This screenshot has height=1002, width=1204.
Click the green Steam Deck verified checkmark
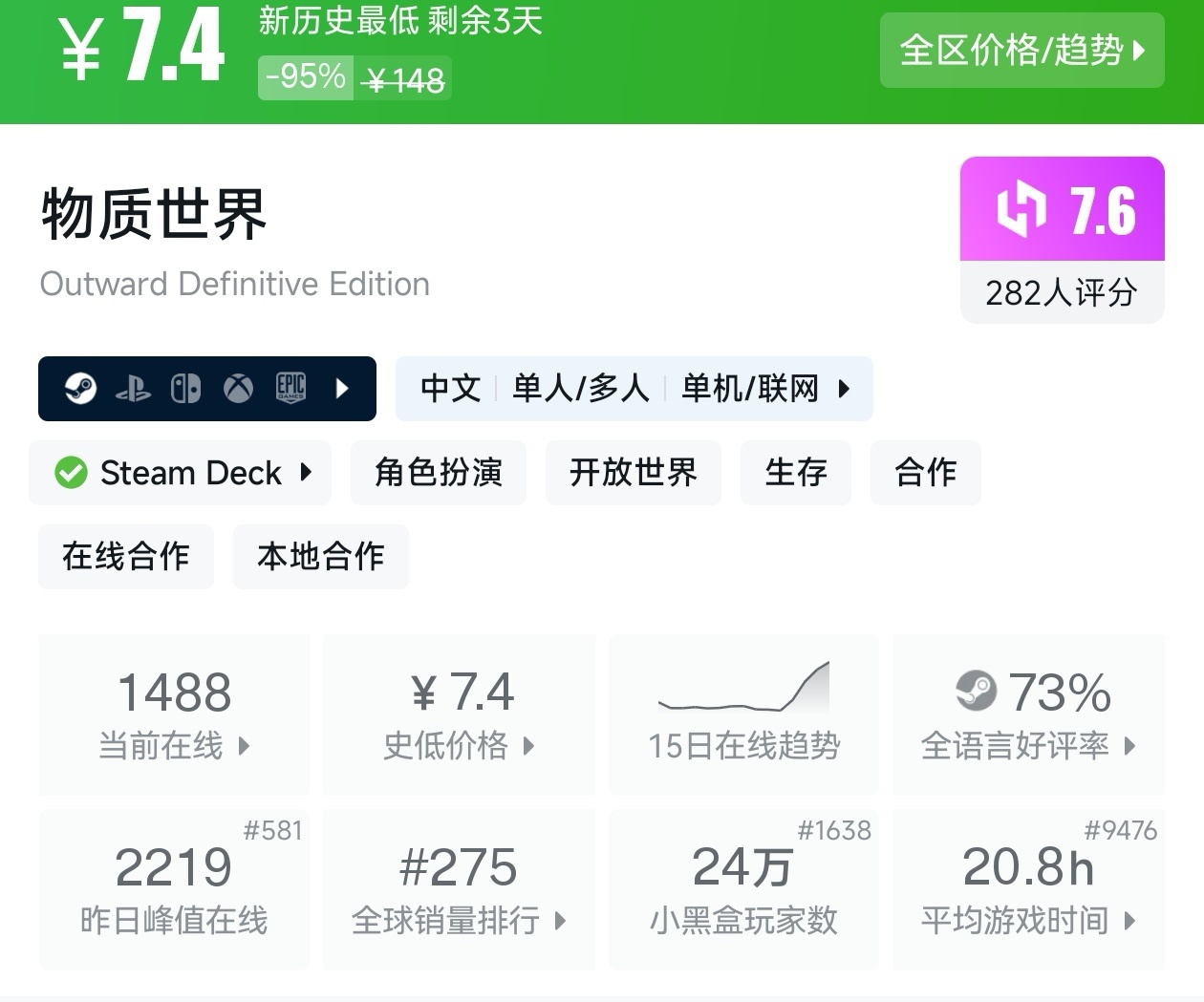[71, 473]
